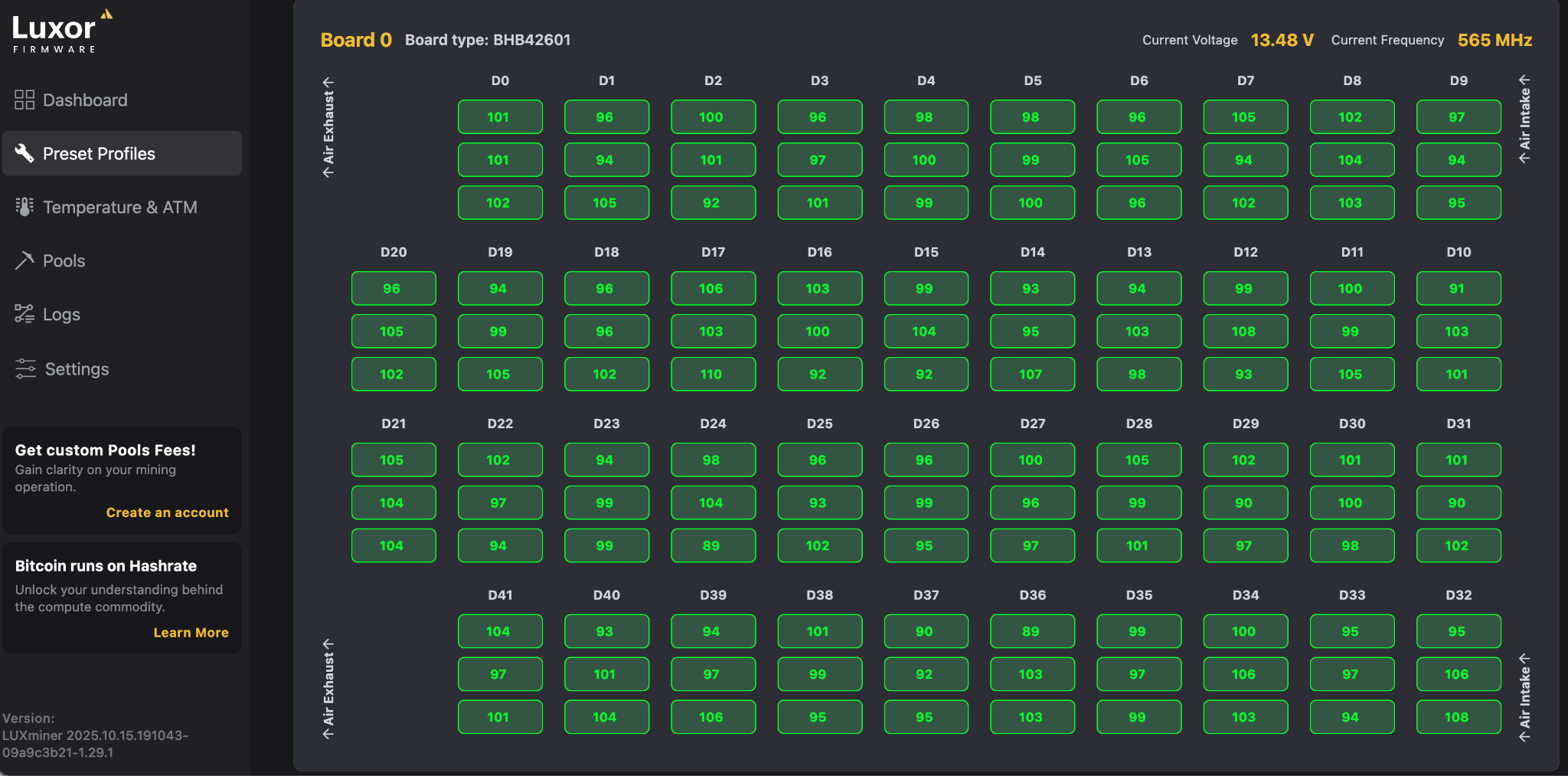Select the 110 chip cell under D17

coord(713,375)
